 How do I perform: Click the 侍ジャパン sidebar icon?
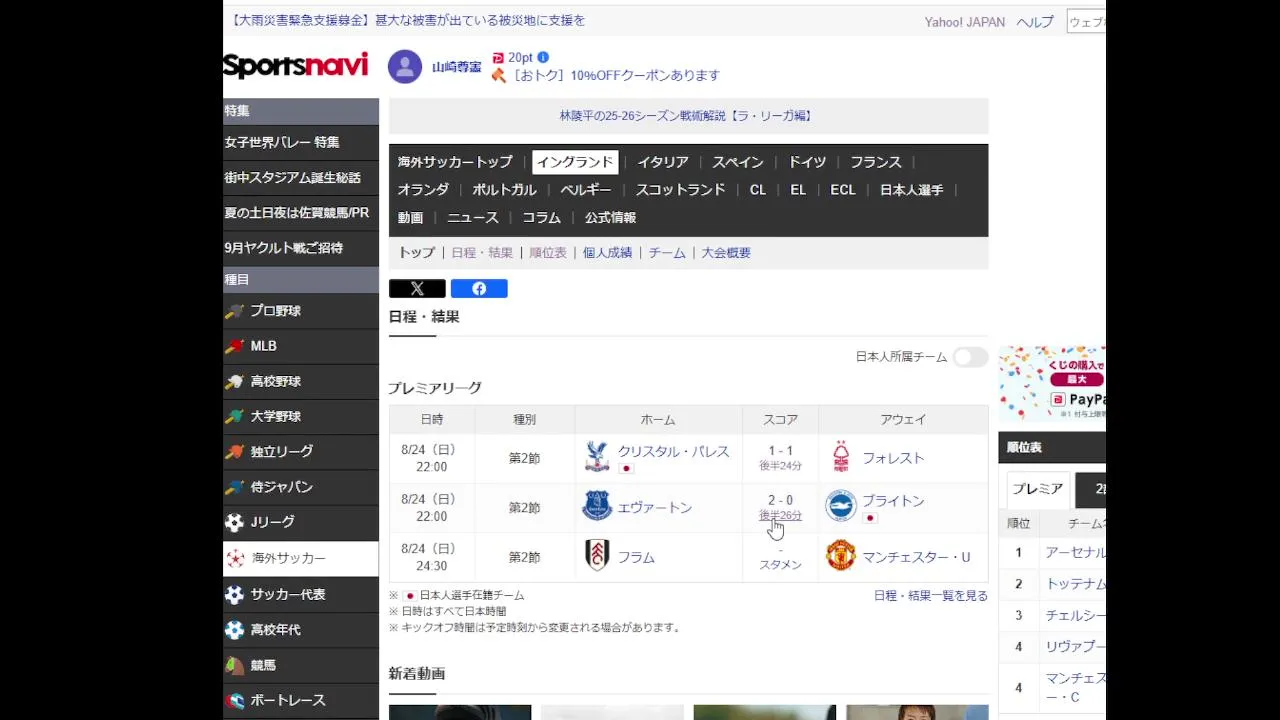click(x=234, y=487)
